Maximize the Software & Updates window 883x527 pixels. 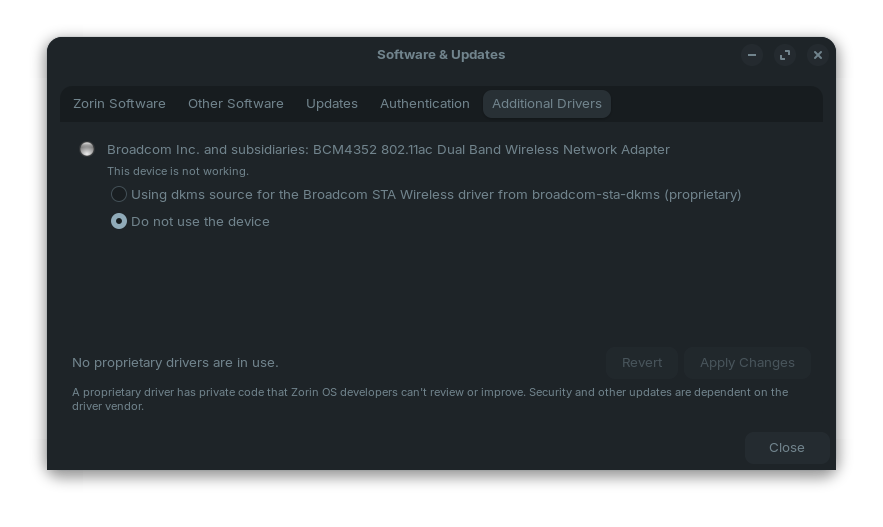[785, 55]
